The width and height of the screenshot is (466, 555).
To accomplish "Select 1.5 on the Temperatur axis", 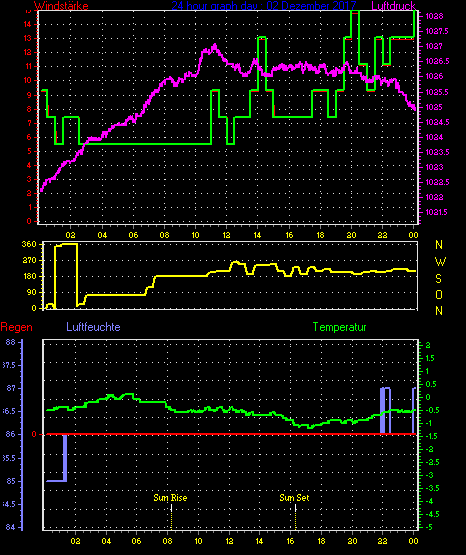I will 430,358.
